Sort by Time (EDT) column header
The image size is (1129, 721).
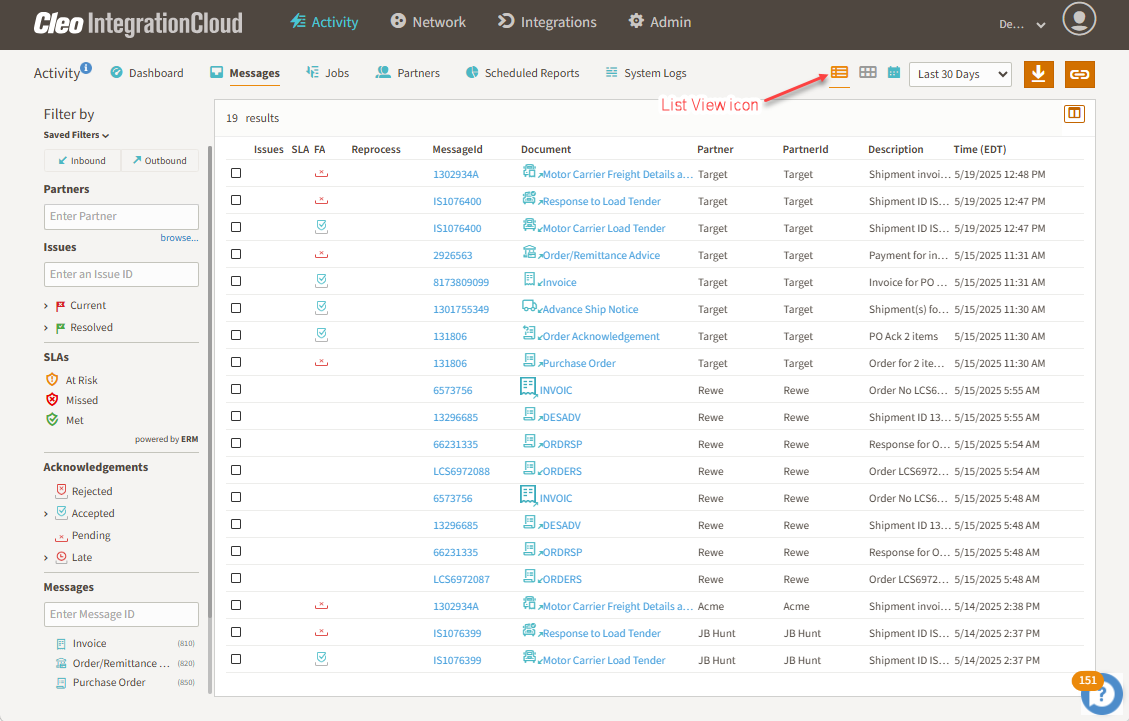[979, 149]
